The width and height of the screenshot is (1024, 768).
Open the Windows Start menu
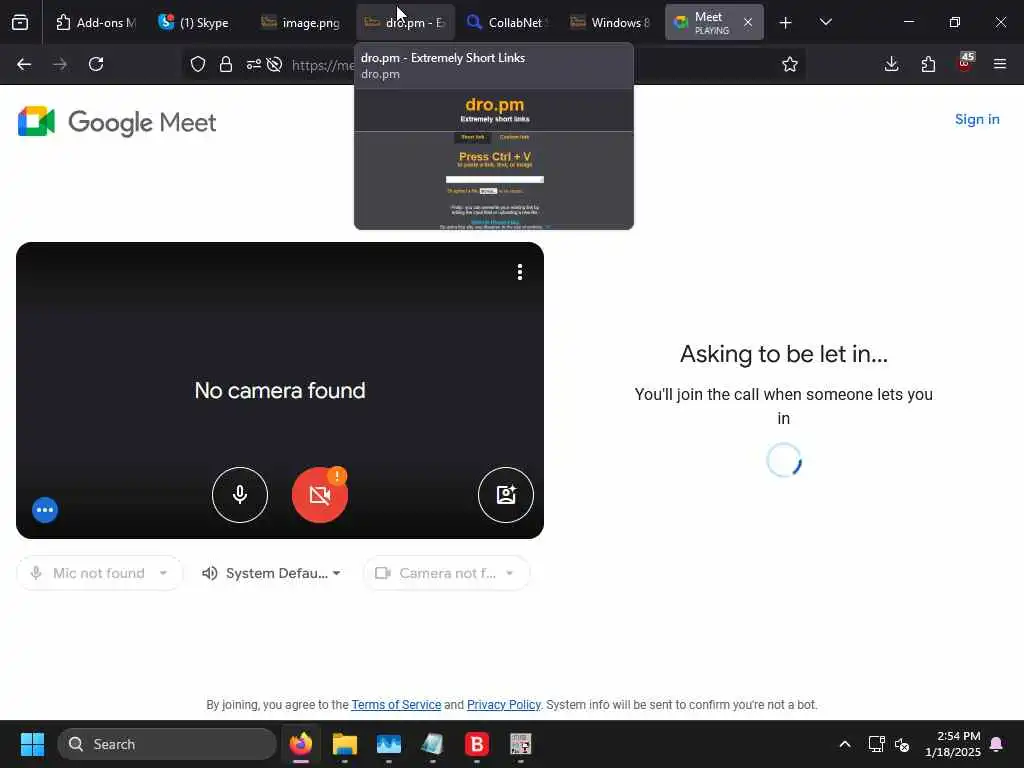32,744
